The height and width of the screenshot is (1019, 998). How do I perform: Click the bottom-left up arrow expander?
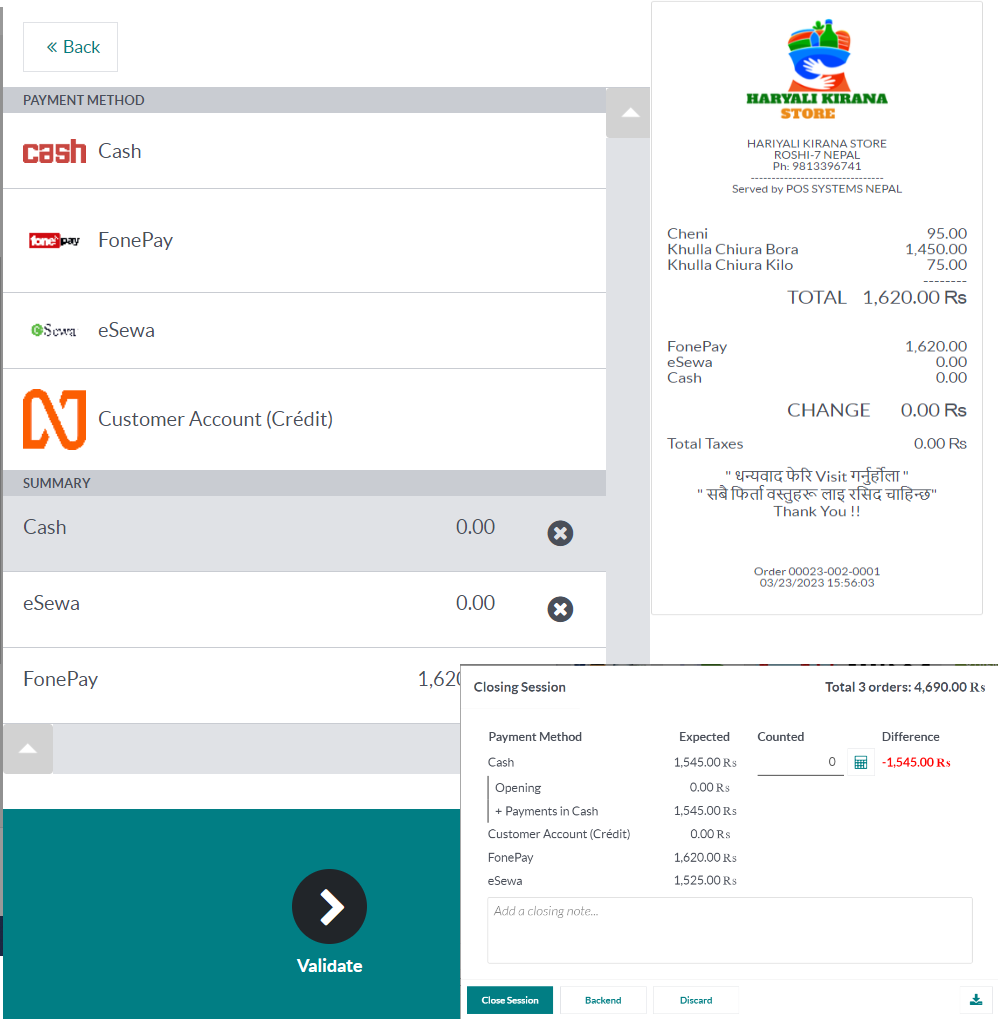pos(28,749)
